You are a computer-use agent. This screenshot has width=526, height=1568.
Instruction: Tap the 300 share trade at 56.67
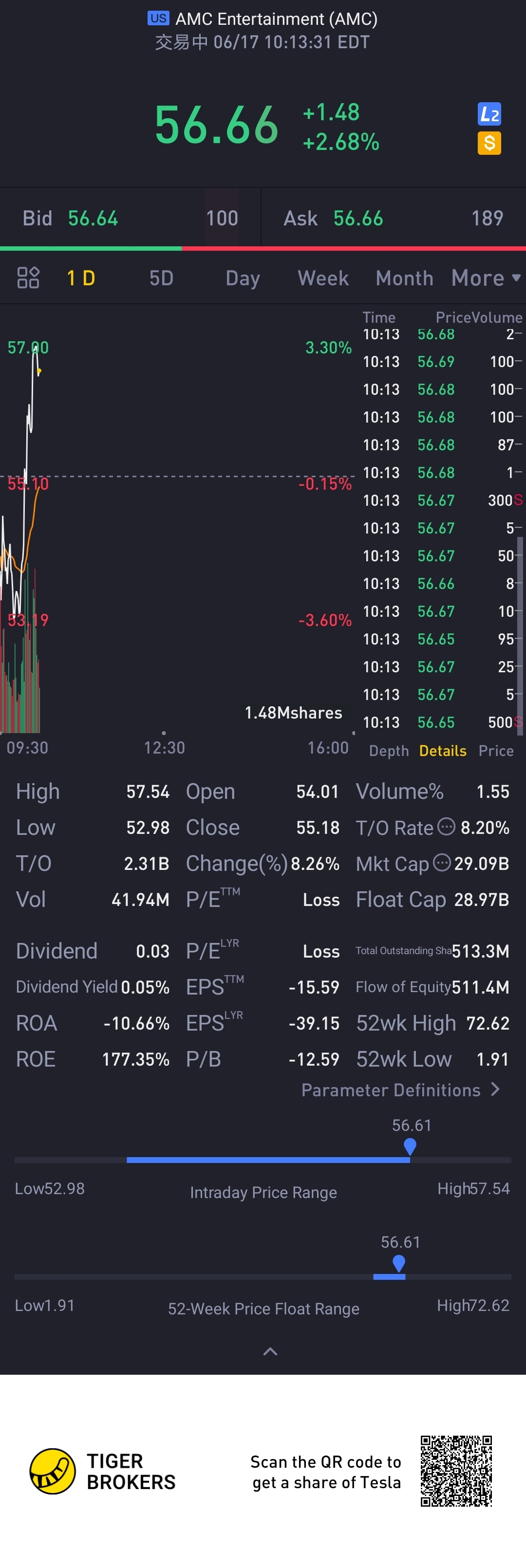click(x=443, y=500)
